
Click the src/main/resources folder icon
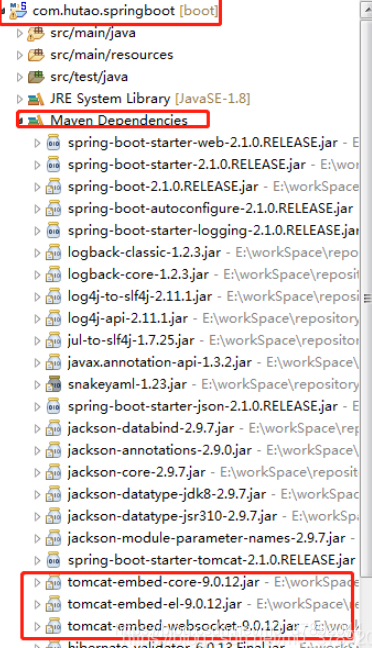(36, 55)
